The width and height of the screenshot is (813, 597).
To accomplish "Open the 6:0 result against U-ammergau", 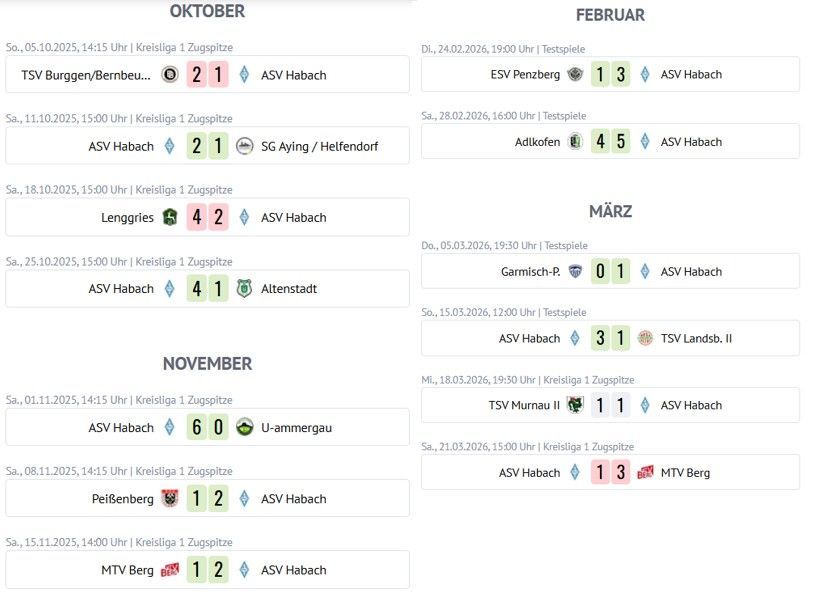I will click(207, 427).
